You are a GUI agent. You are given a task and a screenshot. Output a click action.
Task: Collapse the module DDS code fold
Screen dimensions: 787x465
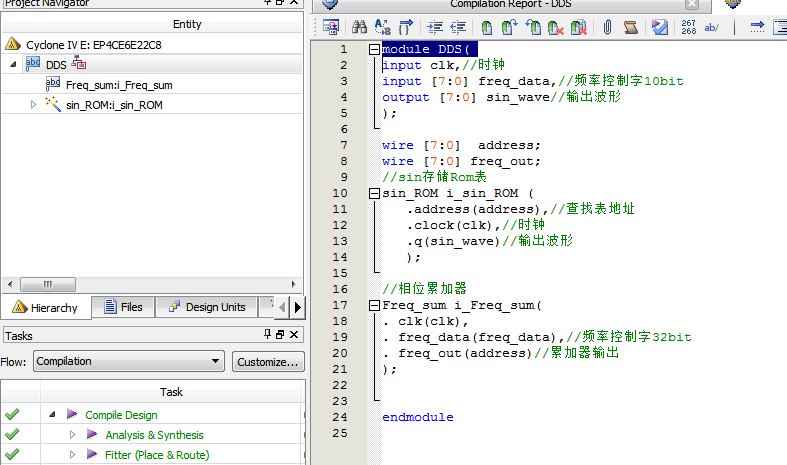coord(374,49)
